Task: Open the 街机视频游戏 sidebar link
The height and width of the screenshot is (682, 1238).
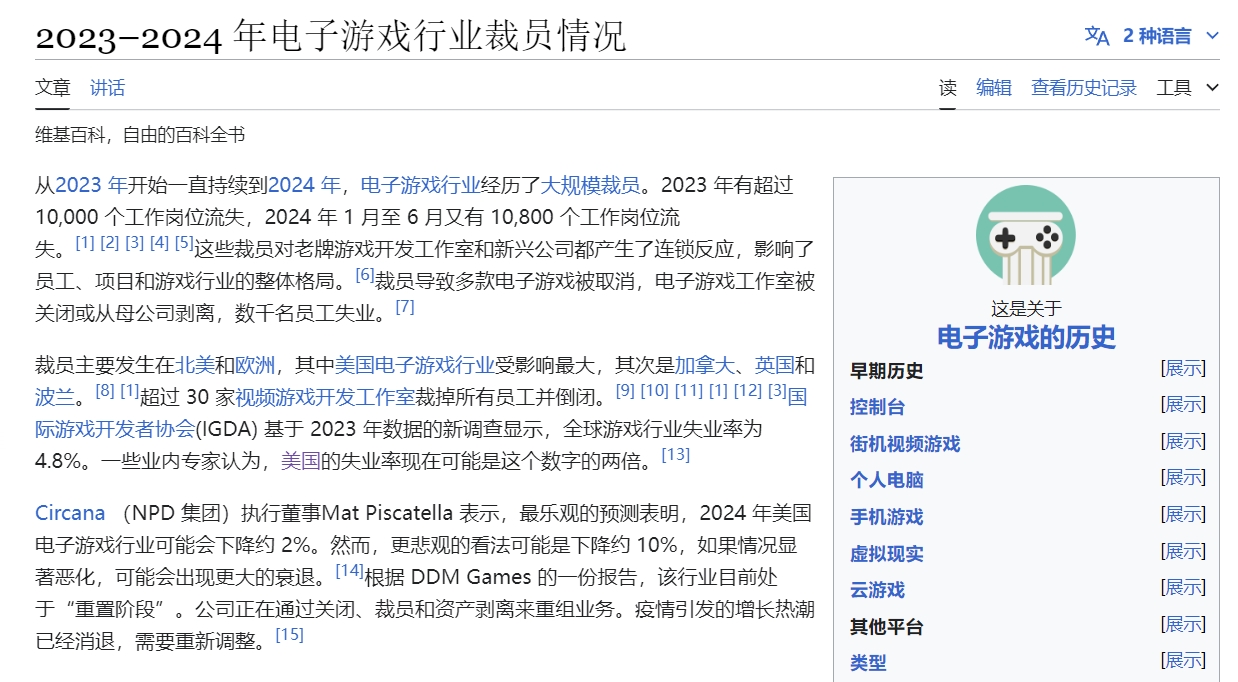Action: point(905,444)
